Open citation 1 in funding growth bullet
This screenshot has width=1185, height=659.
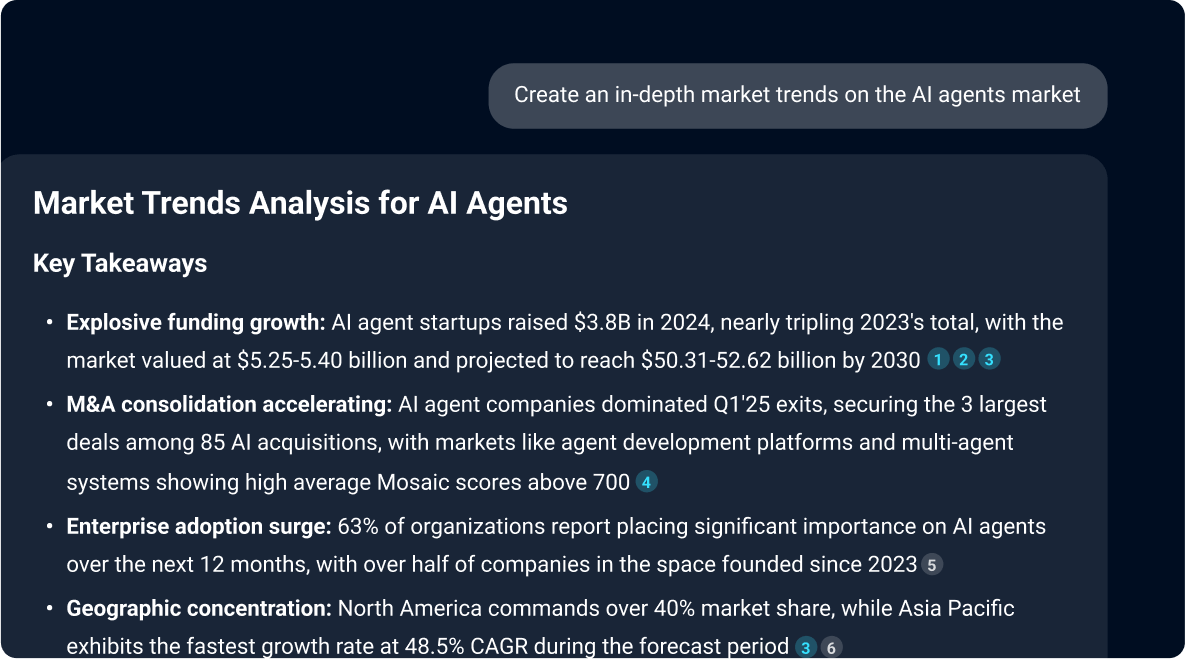tap(938, 360)
